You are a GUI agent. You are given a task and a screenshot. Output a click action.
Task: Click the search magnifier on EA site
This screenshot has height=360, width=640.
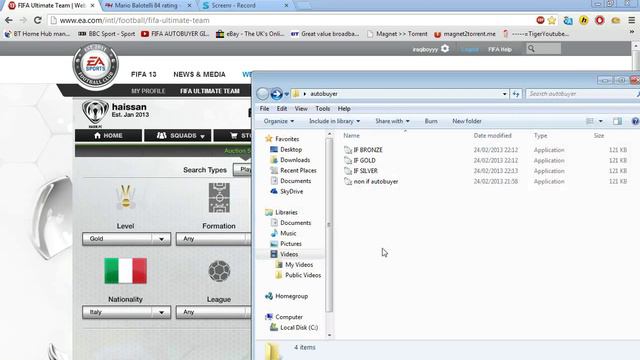pos(531,49)
